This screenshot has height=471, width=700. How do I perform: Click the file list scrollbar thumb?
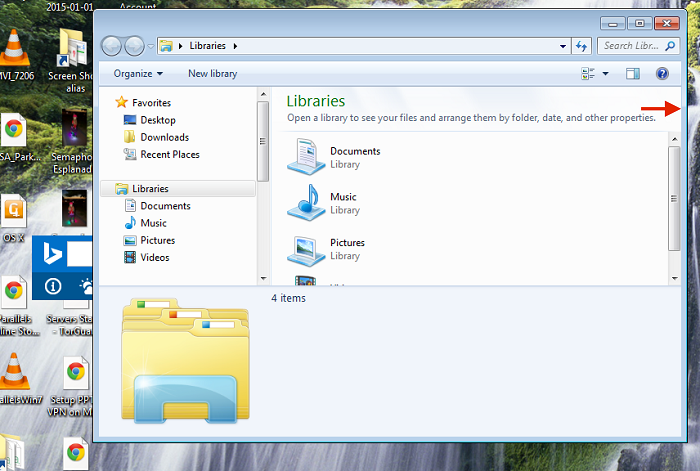674,198
